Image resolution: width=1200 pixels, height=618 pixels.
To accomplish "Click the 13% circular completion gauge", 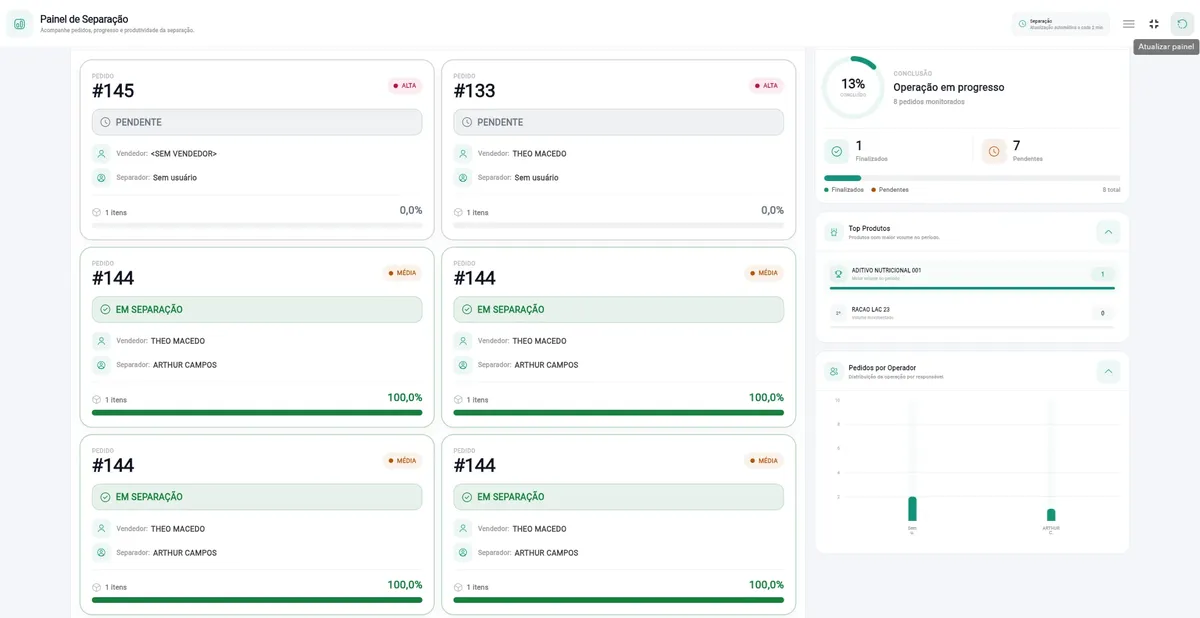I will tap(853, 87).
